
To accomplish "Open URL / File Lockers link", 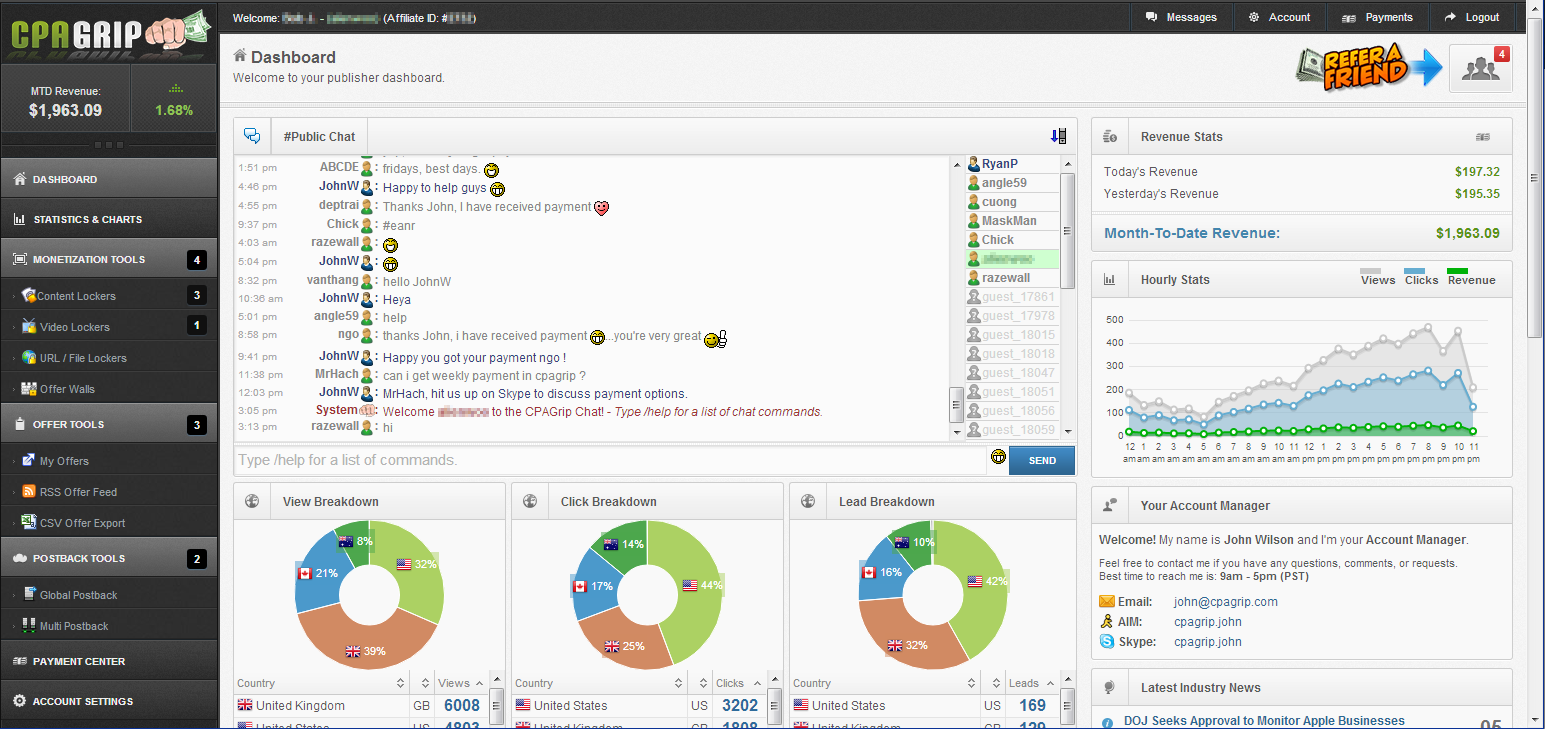I will 83,358.
